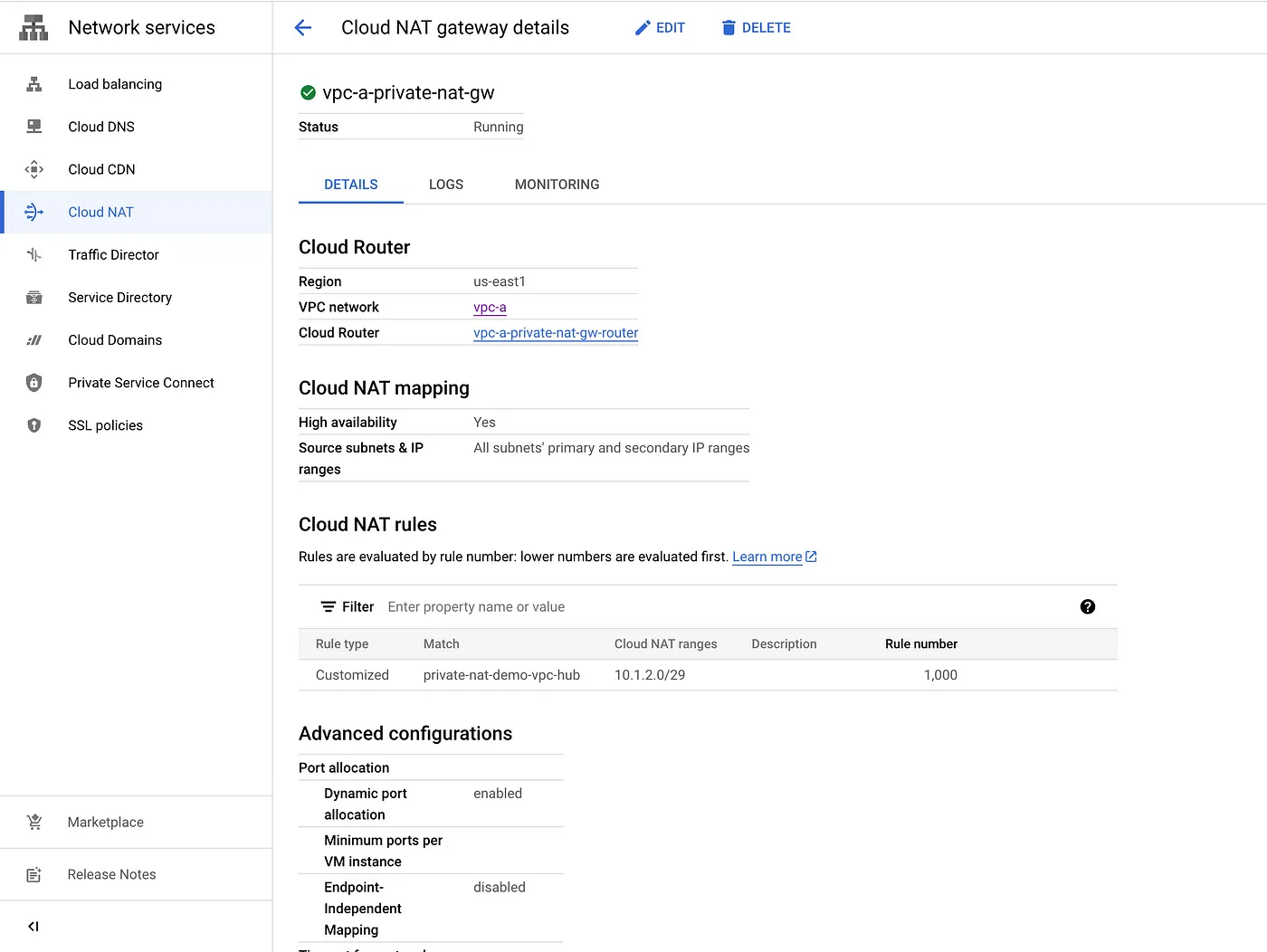This screenshot has width=1267, height=952.
Task: Click the Cloud CDN sidebar icon
Action: 34,169
